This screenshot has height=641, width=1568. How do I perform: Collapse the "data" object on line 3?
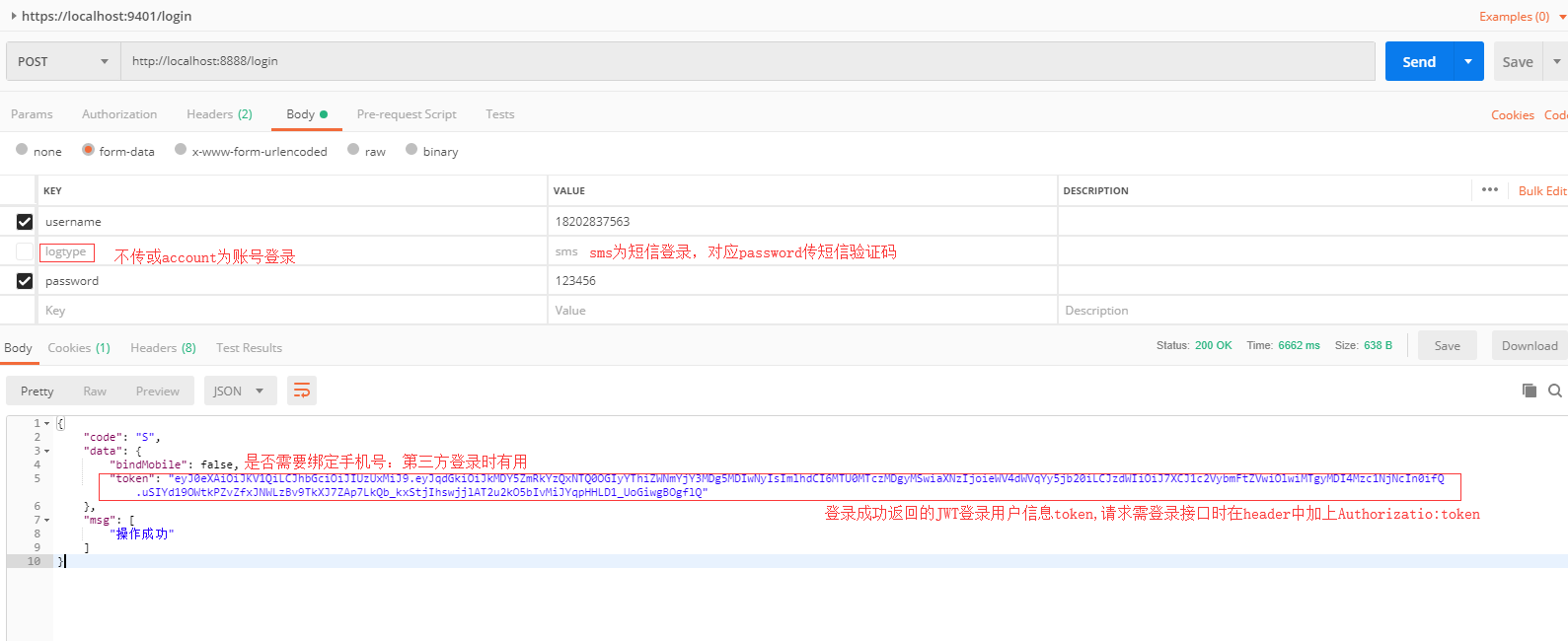[x=46, y=451]
